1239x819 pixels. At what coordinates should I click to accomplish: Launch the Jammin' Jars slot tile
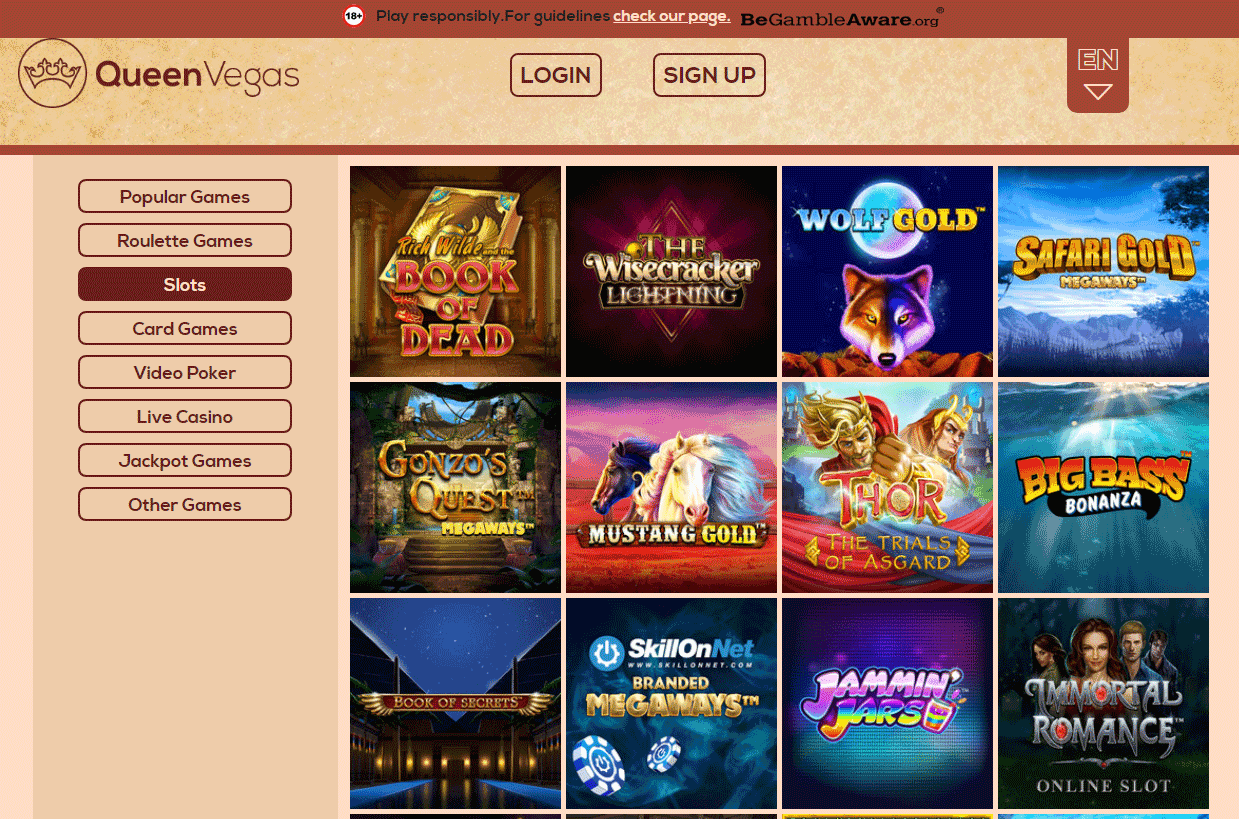tap(887, 703)
